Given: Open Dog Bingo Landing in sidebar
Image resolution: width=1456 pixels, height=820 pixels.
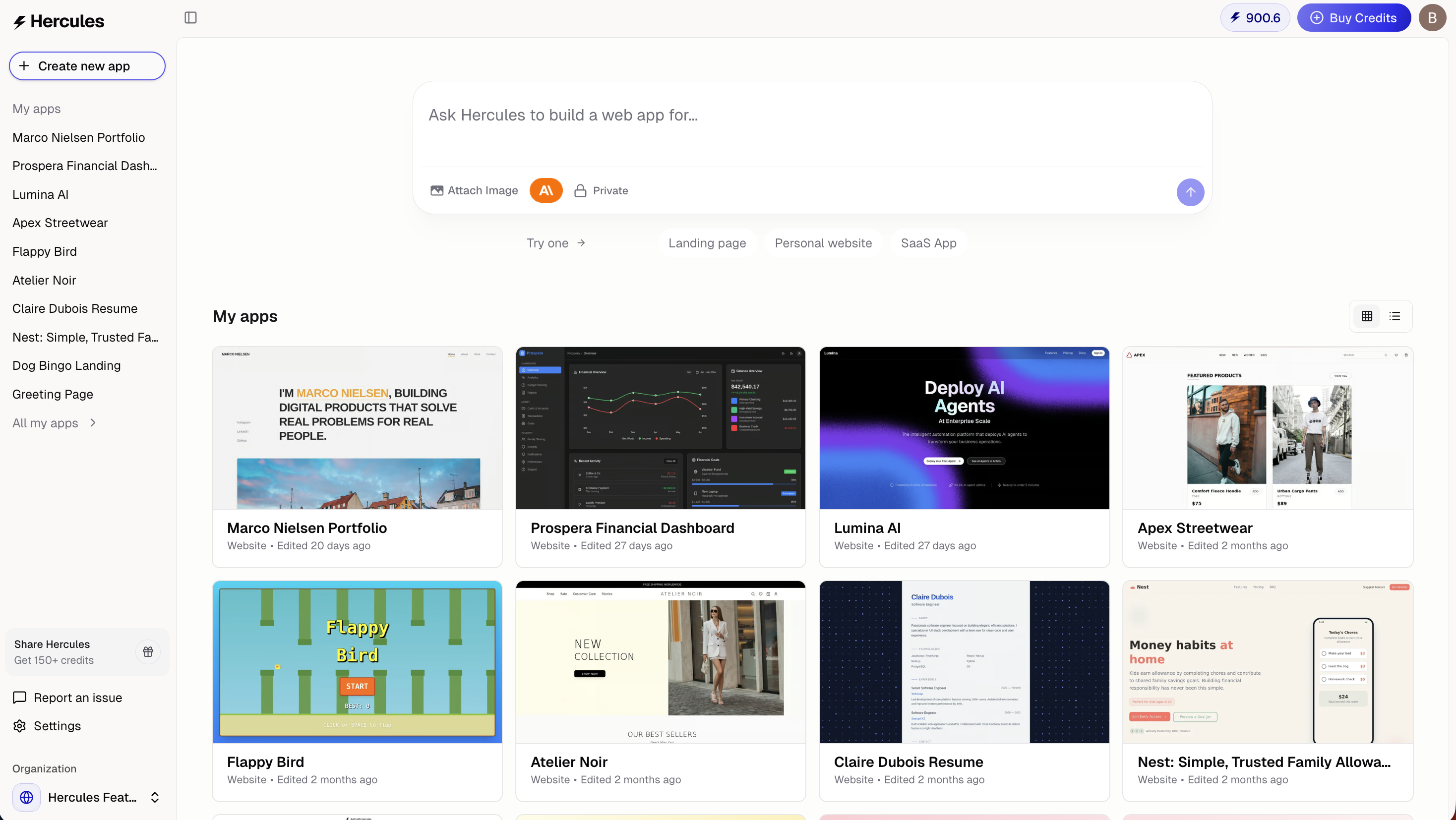Looking at the screenshot, I should tap(66, 366).
